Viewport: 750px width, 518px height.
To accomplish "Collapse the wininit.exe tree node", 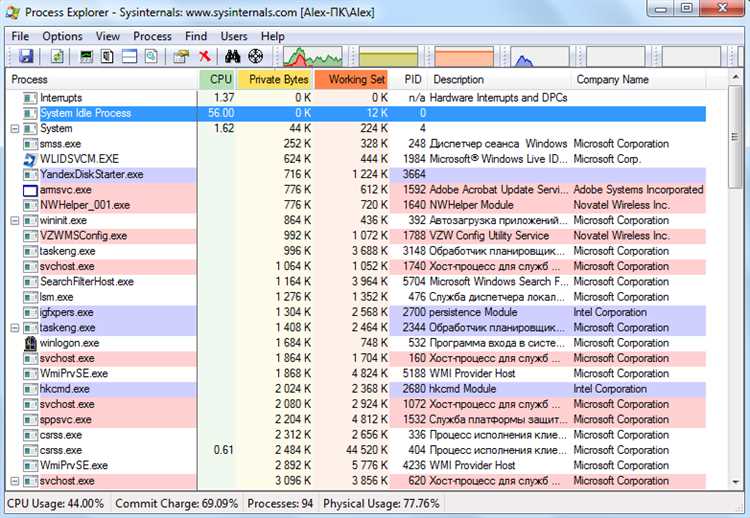I will point(15,220).
